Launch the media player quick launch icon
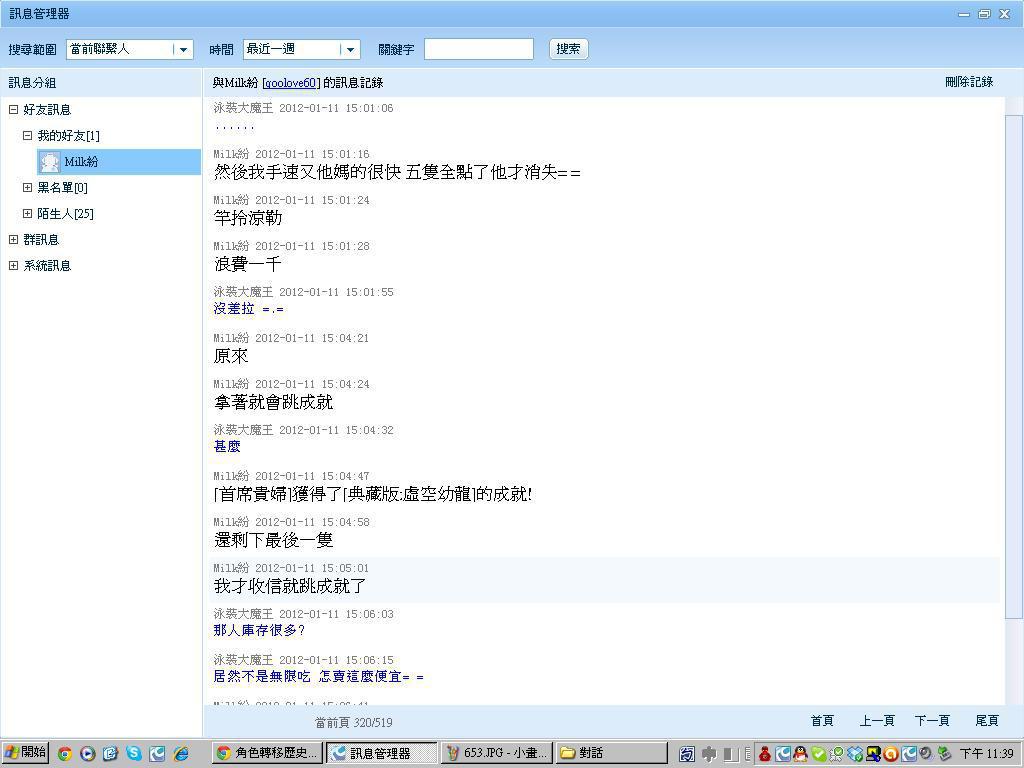Screen dimensions: 1024x768 88,753
